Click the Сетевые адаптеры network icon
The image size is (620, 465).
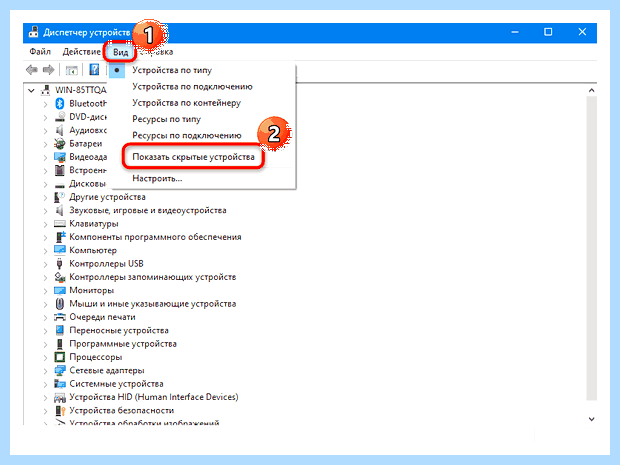point(60,370)
